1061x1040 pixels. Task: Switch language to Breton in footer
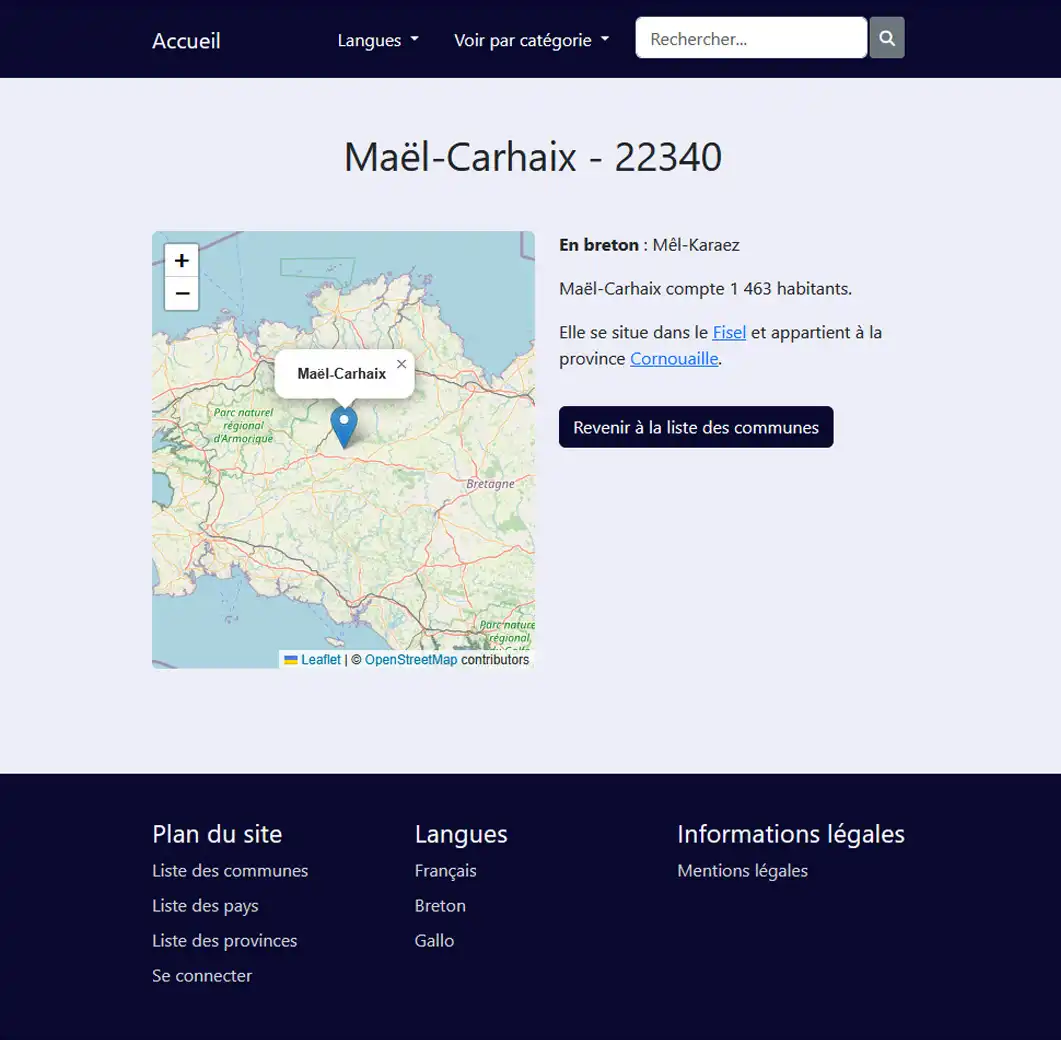click(x=440, y=905)
